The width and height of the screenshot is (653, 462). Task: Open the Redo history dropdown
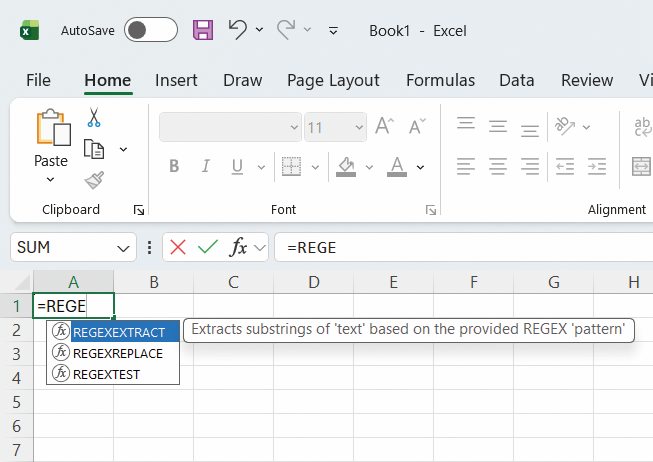(x=307, y=30)
